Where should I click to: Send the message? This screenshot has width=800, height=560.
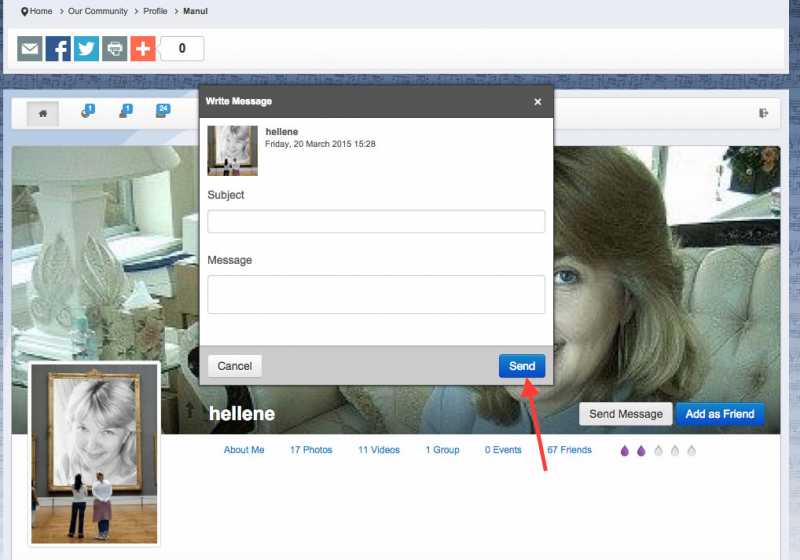click(522, 366)
